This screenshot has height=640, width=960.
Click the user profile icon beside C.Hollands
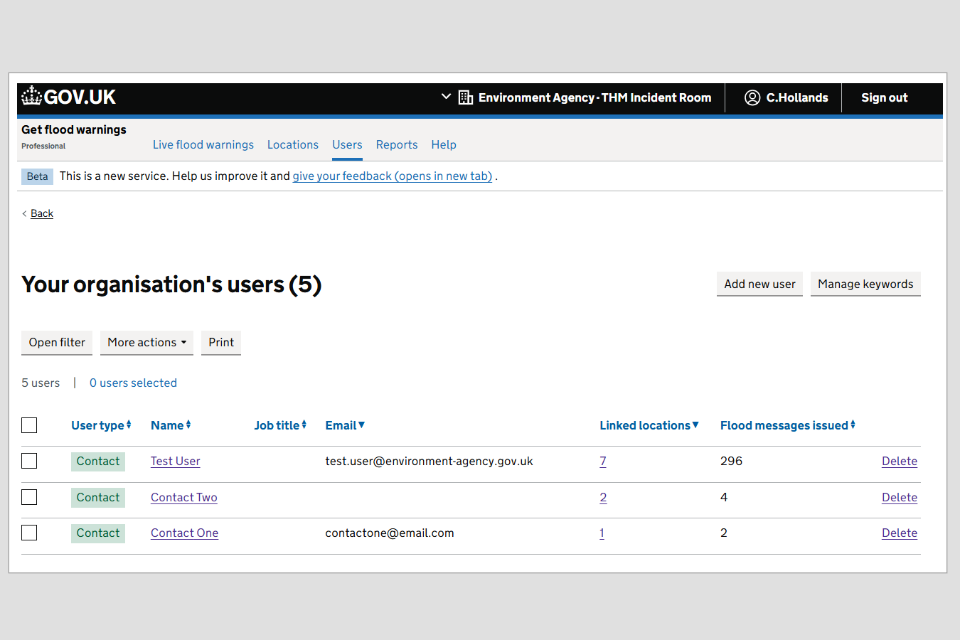point(752,98)
